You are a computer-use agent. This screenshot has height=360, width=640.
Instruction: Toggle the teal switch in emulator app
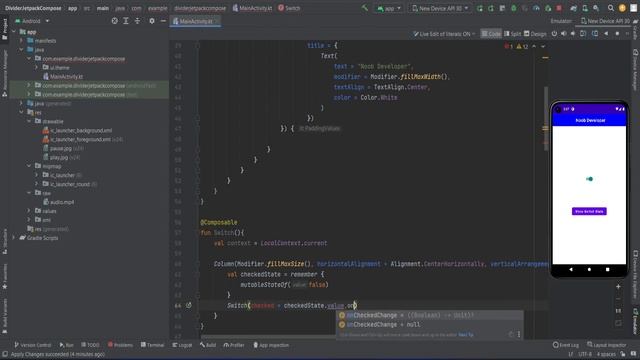tap(589, 179)
